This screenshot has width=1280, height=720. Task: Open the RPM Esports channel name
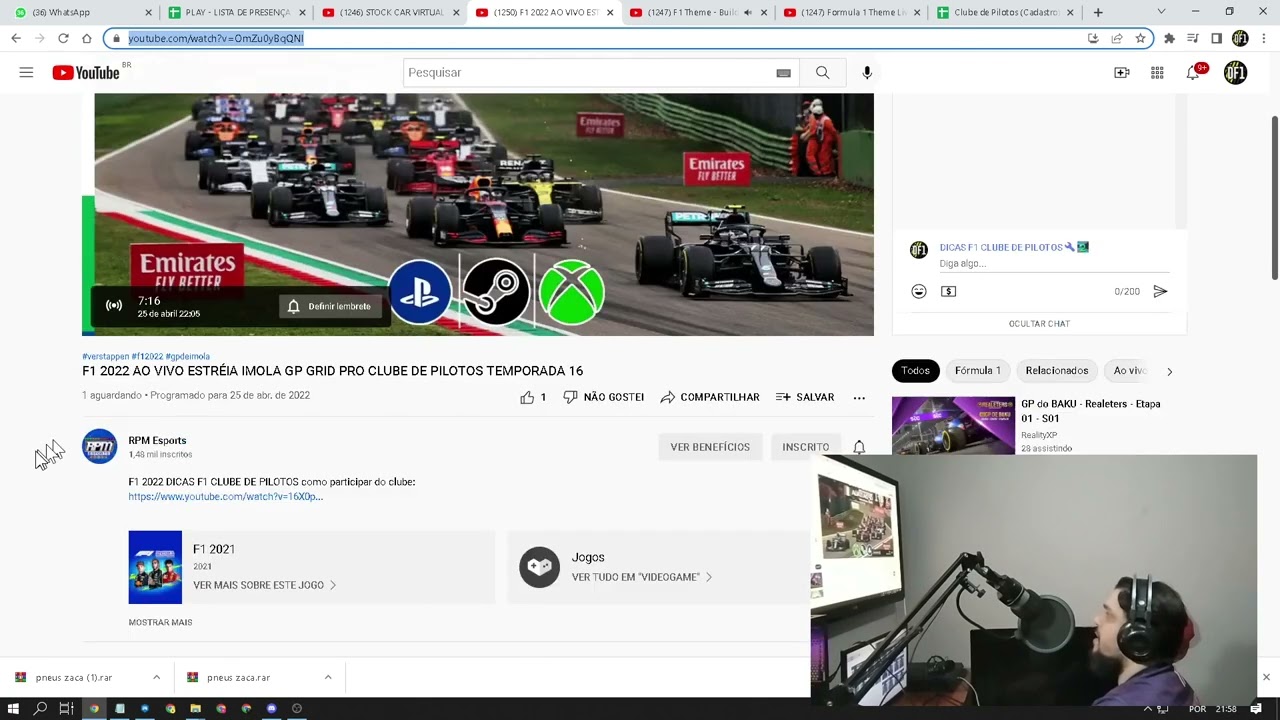(x=157, y=440)
